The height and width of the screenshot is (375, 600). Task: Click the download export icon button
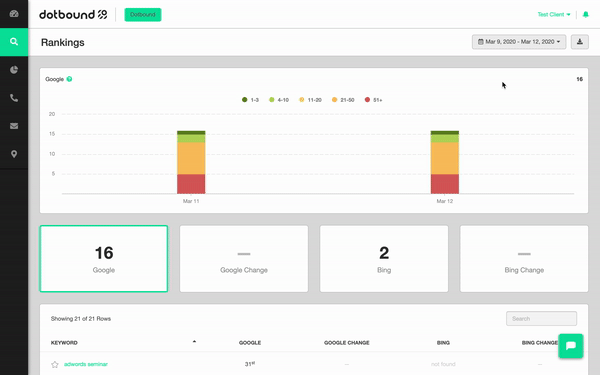click(x=580, y=42)
